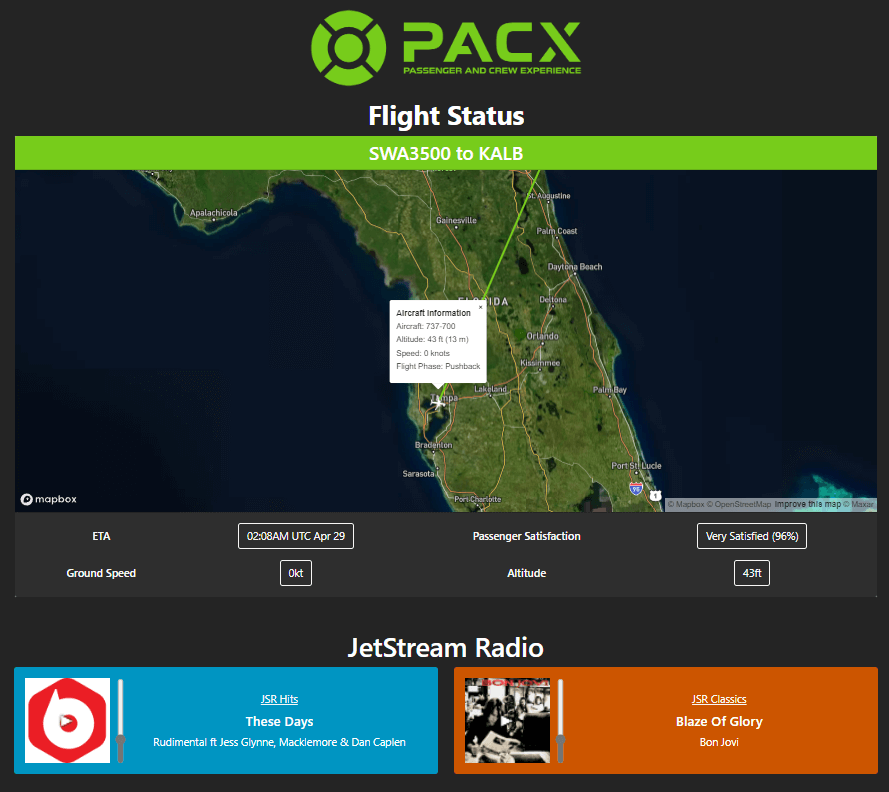Open the JSR Hits link
This screenshot has width=889, height=792.
280,699
